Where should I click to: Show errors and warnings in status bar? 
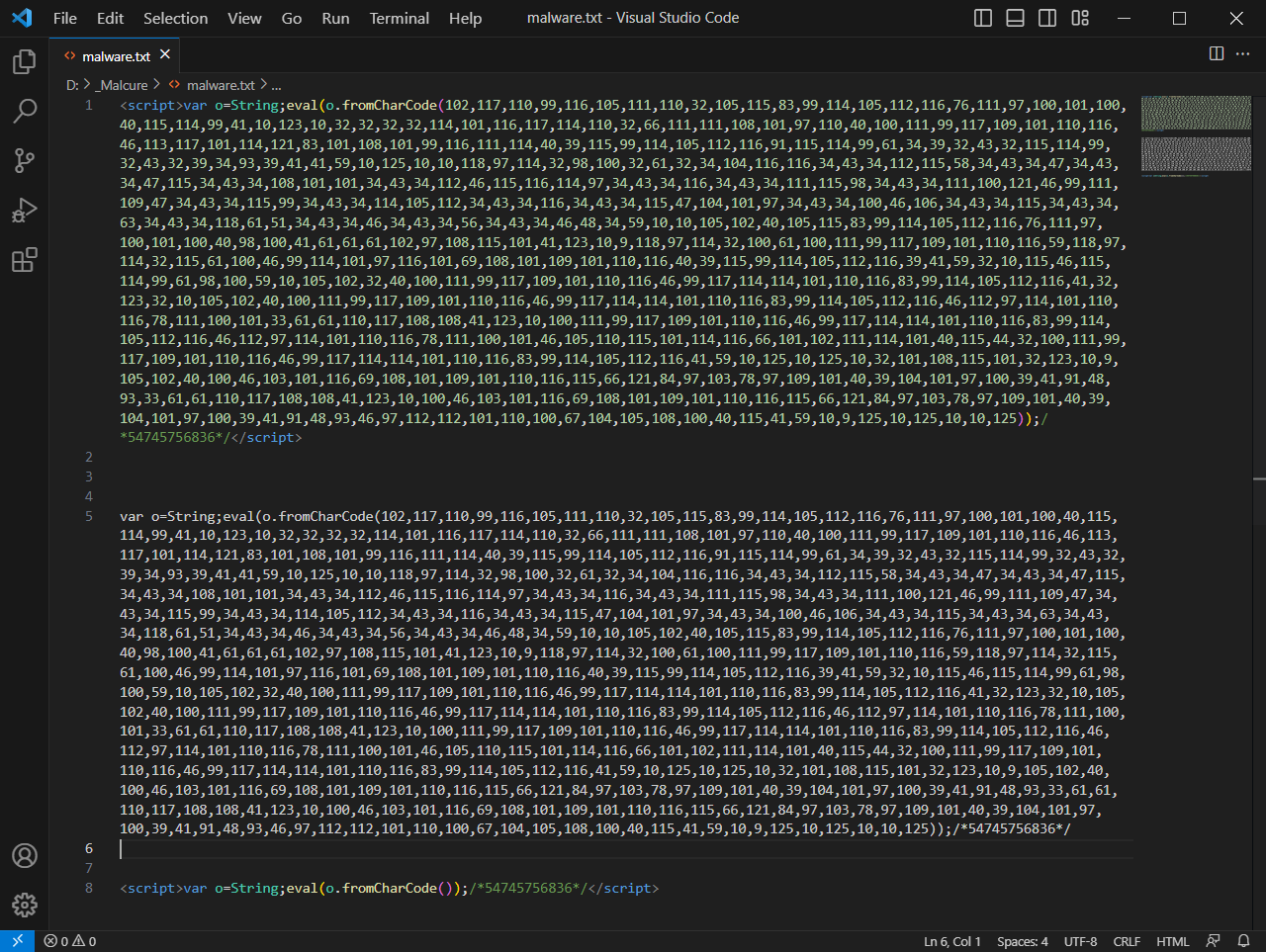pos(70,941)
